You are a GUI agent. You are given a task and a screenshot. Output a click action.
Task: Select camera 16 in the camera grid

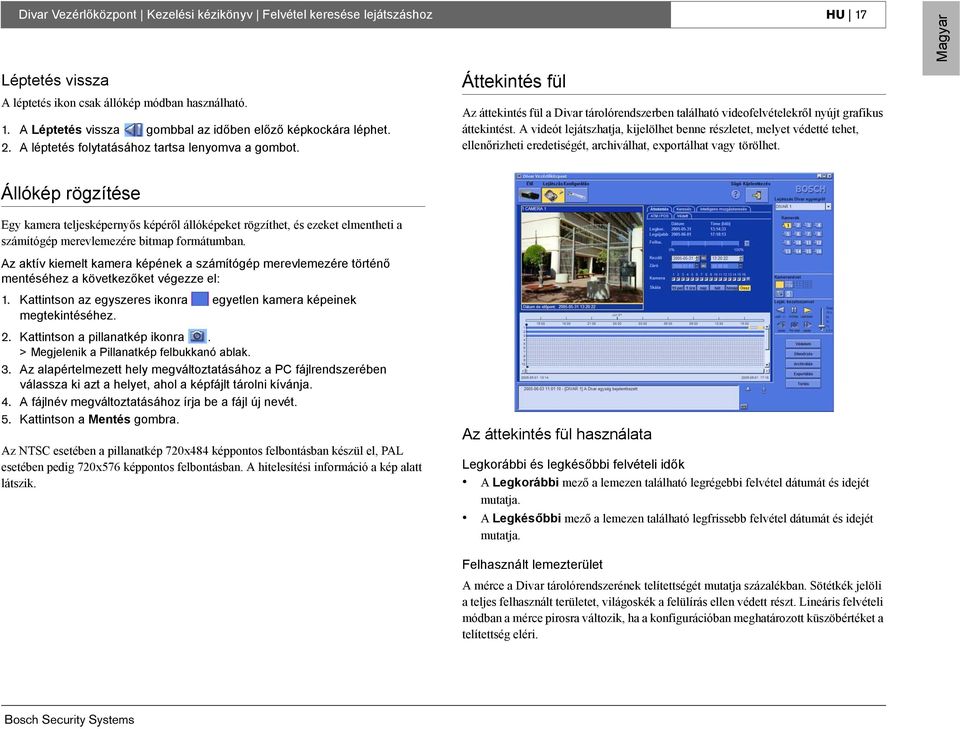click(x=819, y=252)
